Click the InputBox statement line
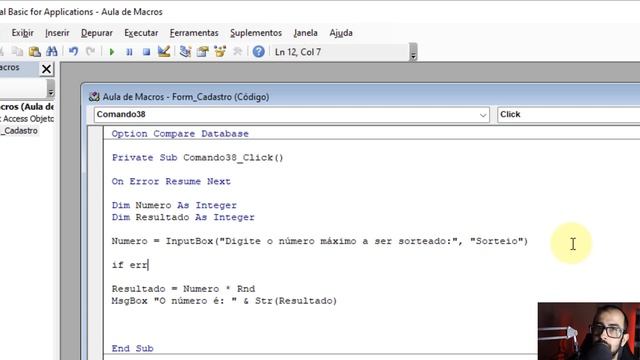This screenshot has width=640, height=360. coord(320,241)
